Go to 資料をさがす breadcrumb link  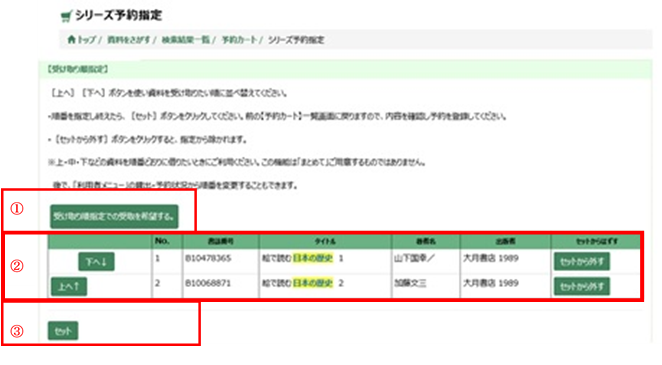point(129,40)
